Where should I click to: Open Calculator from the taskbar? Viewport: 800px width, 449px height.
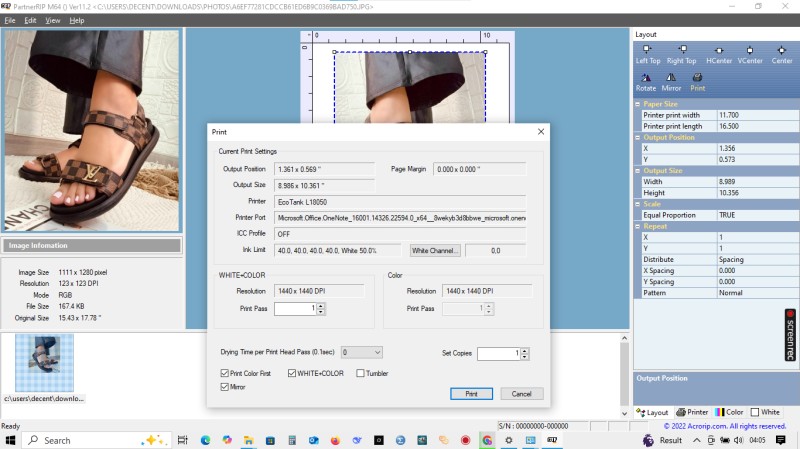292,440
